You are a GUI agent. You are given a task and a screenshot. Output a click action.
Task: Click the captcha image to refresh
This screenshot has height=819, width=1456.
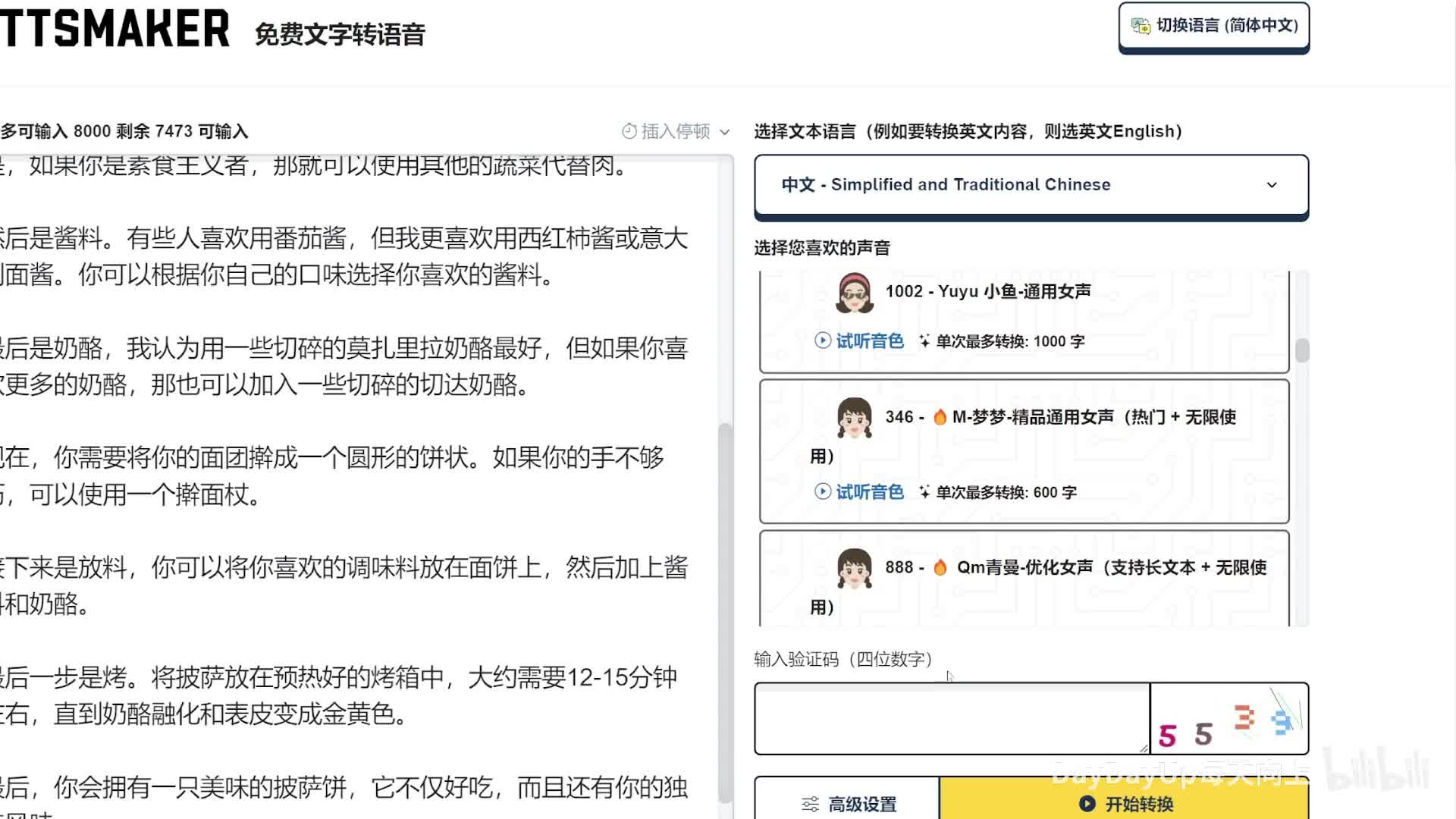(x=1229, y=719)
